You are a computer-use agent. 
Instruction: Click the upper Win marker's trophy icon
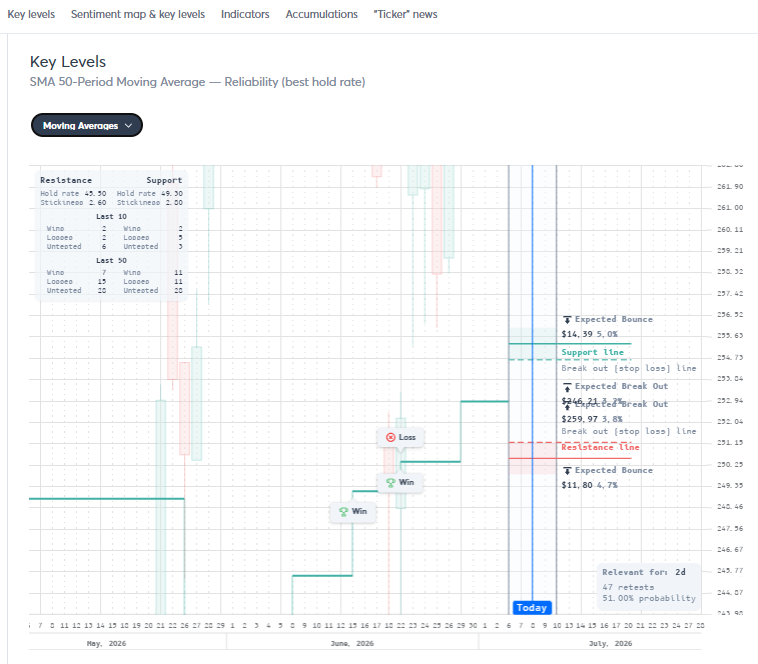point(391,482)
